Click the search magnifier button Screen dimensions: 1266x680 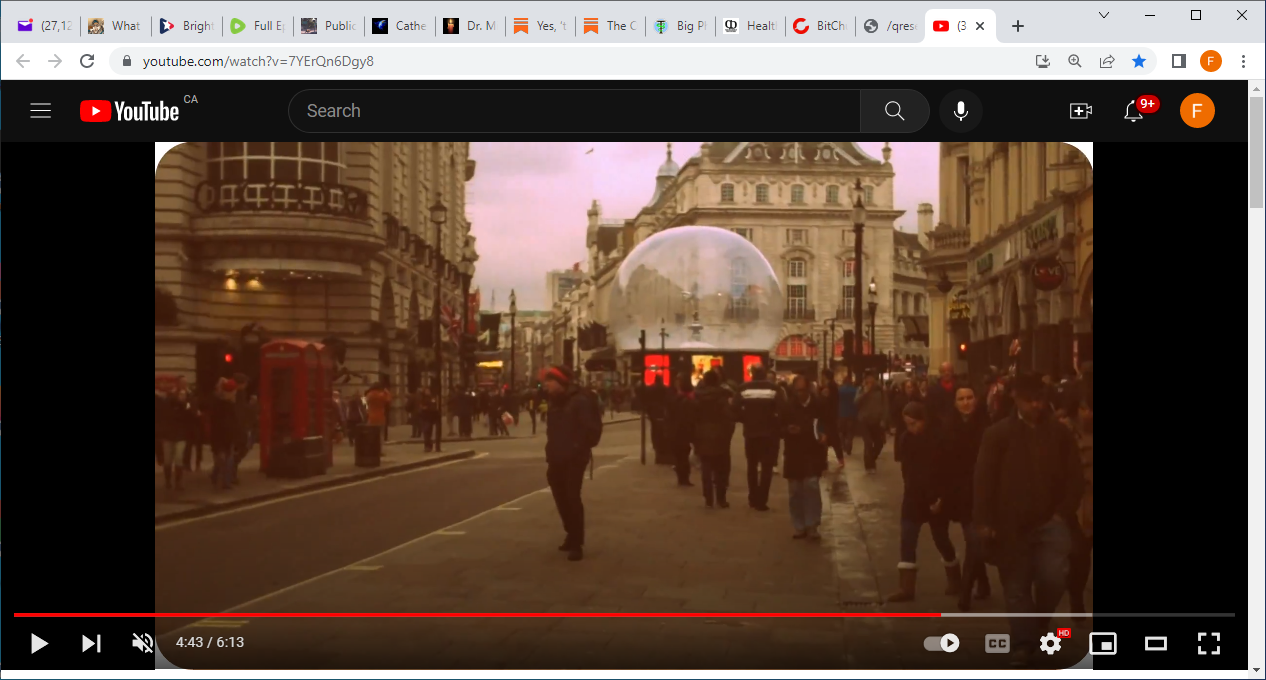(895, 111)
